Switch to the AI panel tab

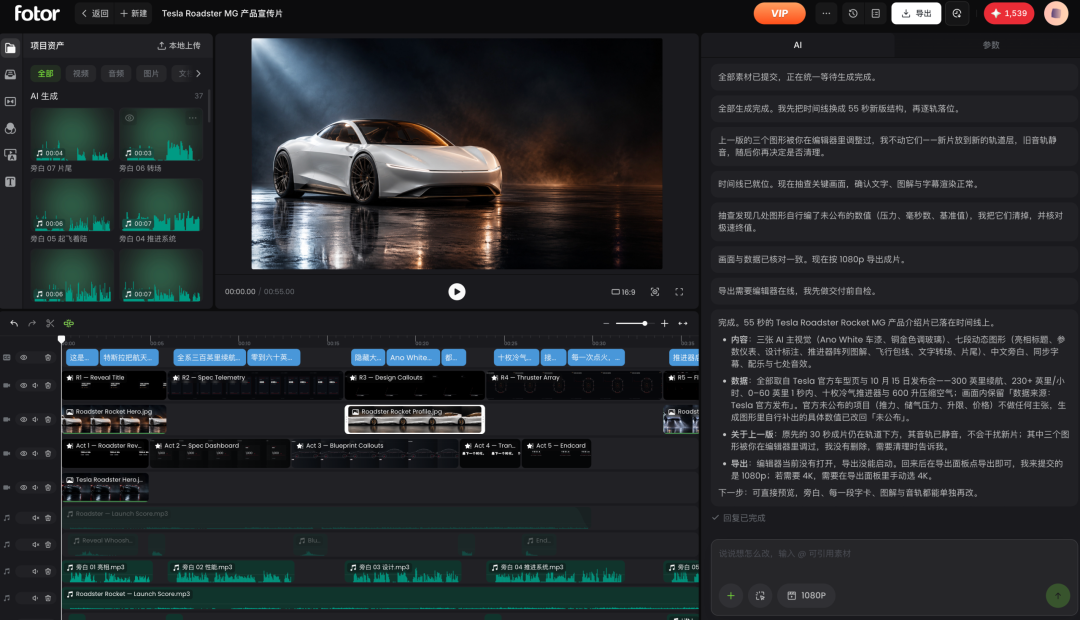pyautogui.click(x=798, y=45)
